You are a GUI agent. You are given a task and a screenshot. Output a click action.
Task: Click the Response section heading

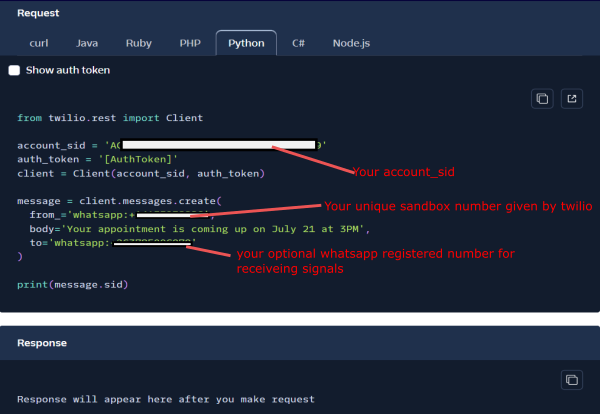coord(42,343)
